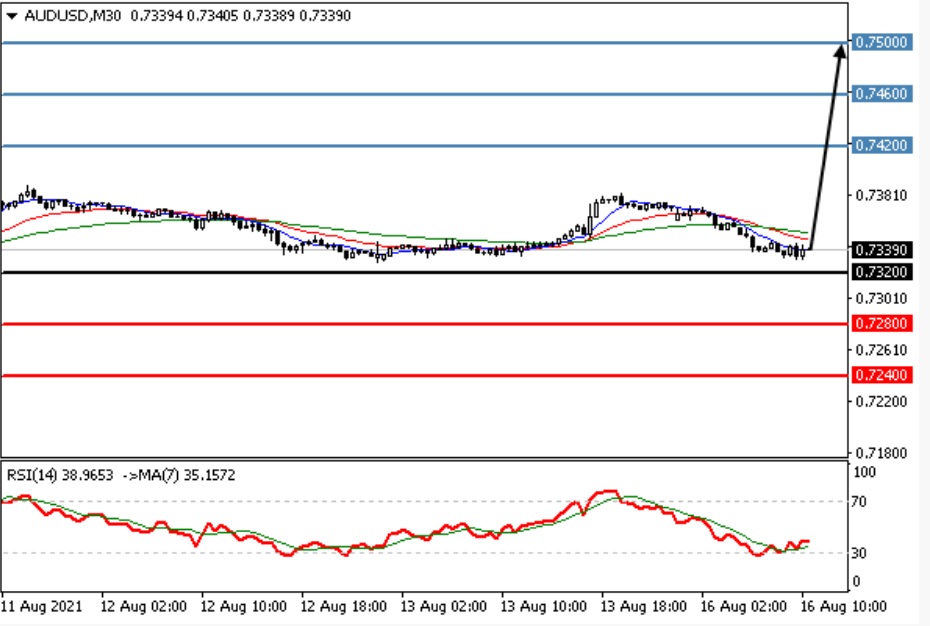Click the triangle next to AUDUSD,M30
Viewport: 930px width, 626px height.
tap(12, 17)
